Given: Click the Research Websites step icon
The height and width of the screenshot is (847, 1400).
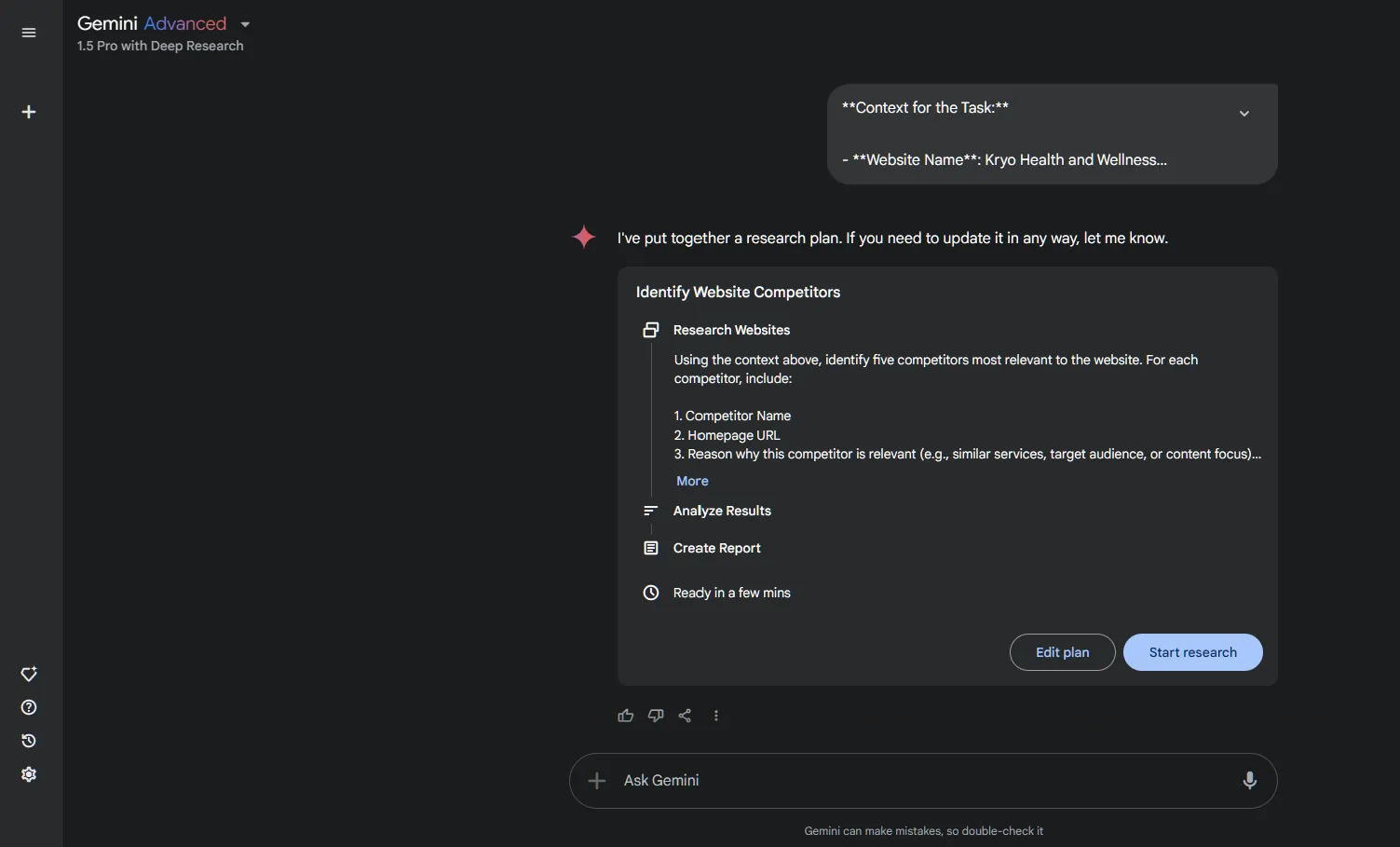Looking at the screenshot, I should pyautogui.click(x=651, y=330).
